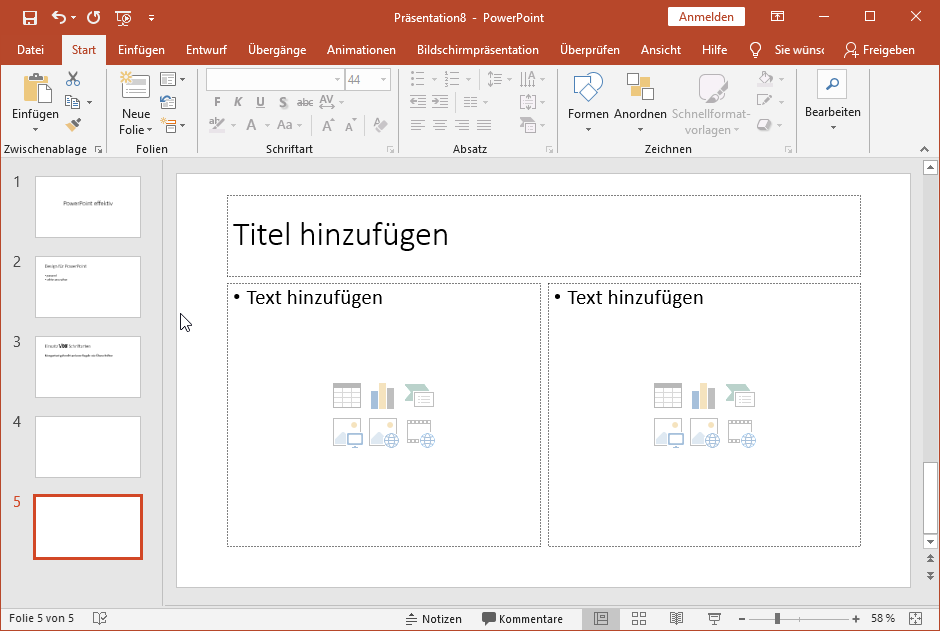Reset the slide placeholders
Viewport: 940px width, 631px height.
(x=168, y=102)
